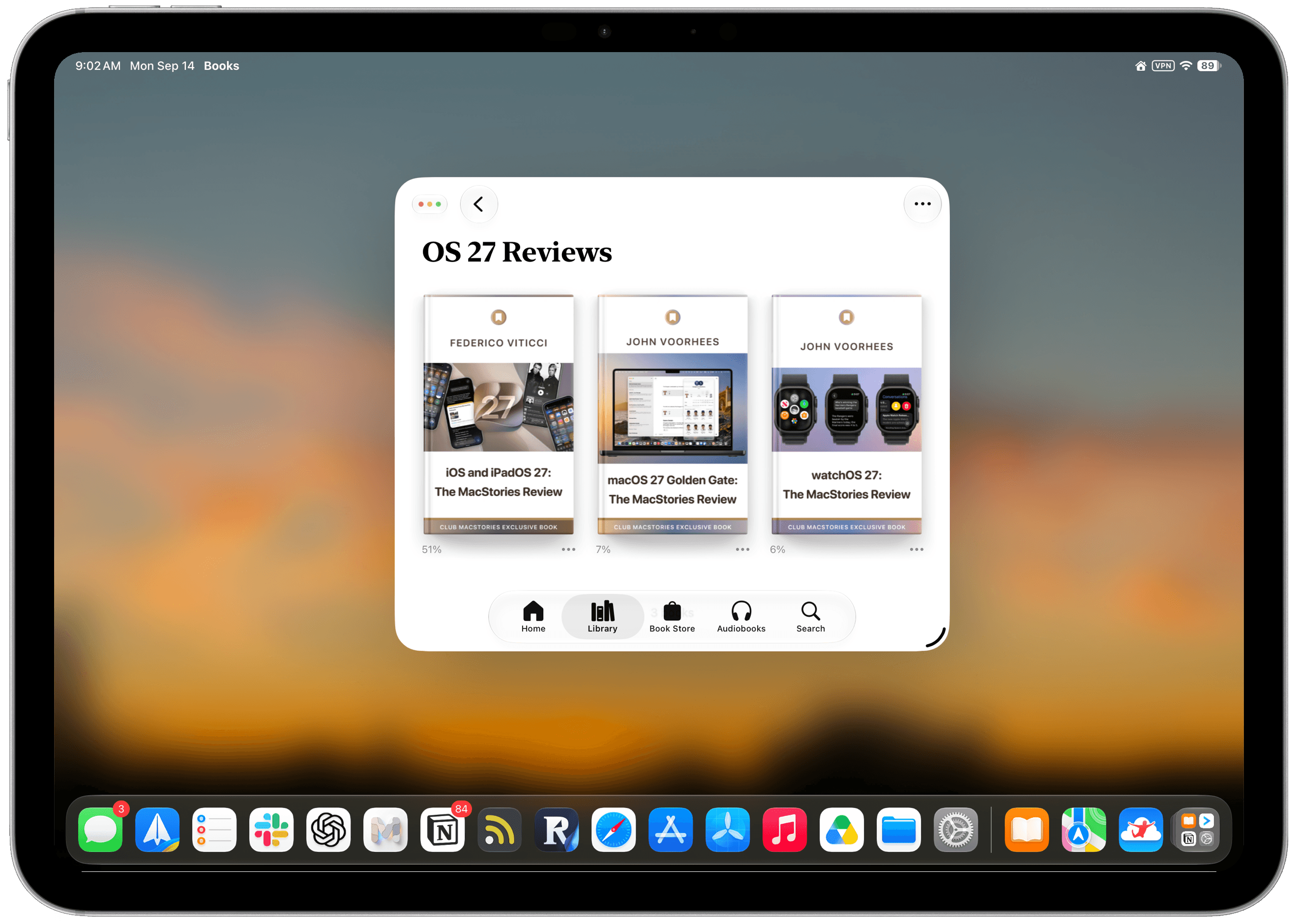Go to the Audiobooks tab
The width and height of the screenshot is (1298, 924).
pyautogui.click(x=741, y=617)
